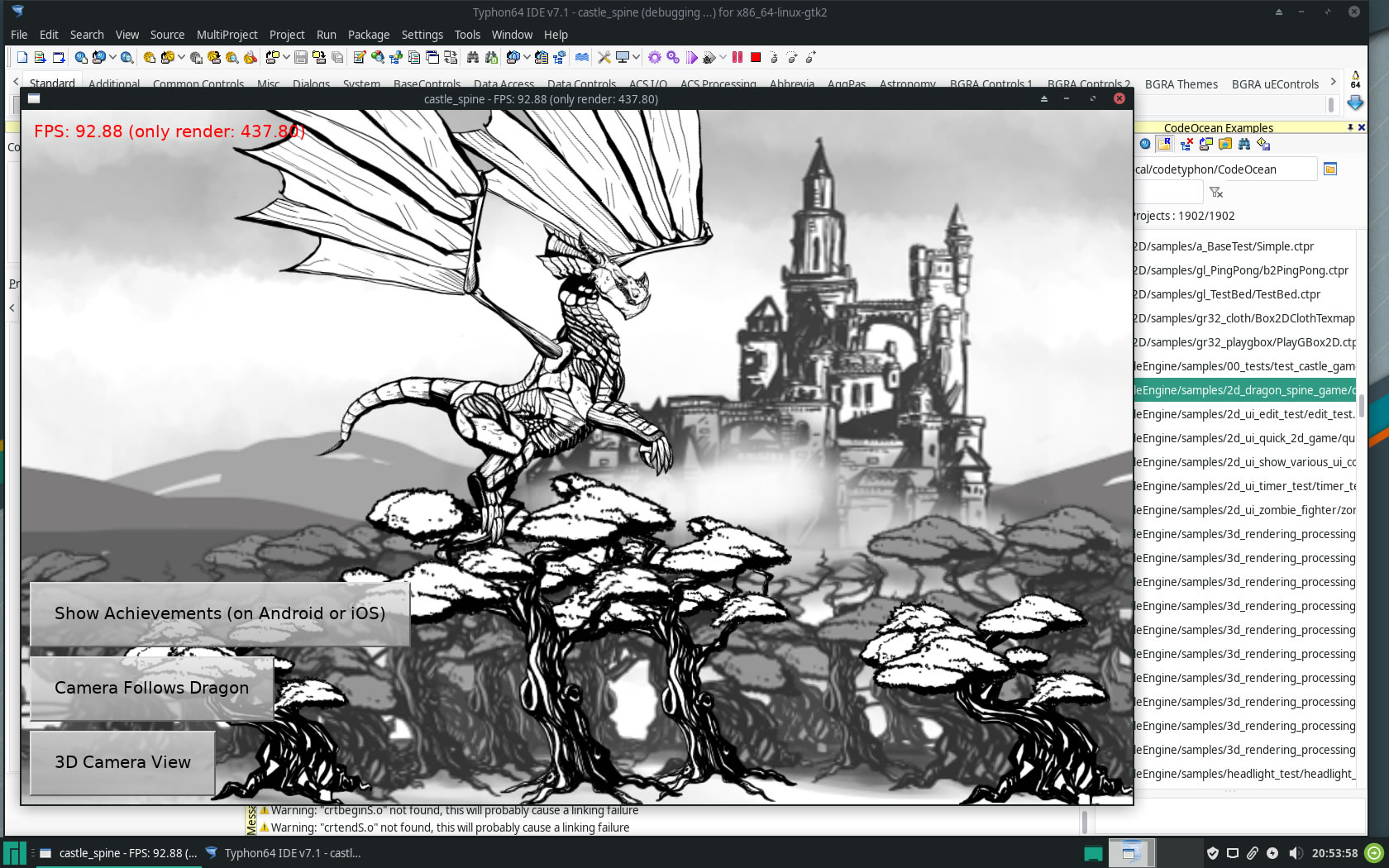Open the Run menu
1389x868 pixels.
tap(327, 35)
